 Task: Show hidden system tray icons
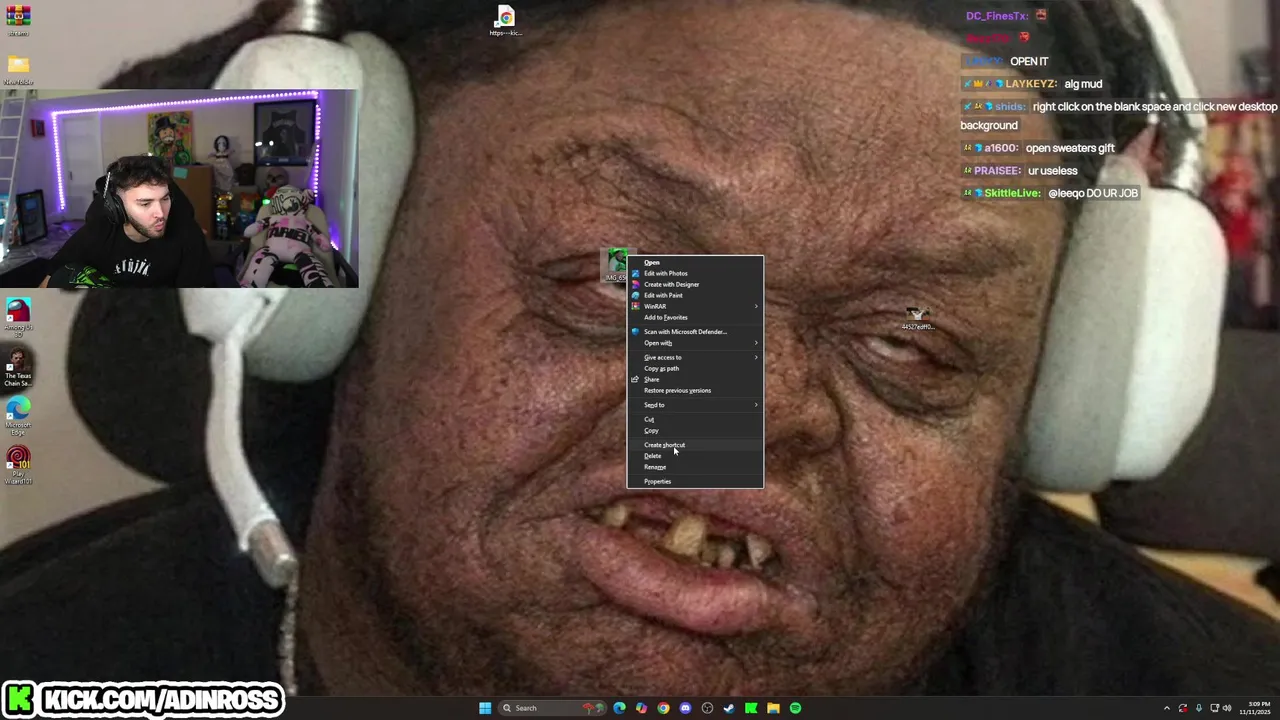[x=1167, y=708]
